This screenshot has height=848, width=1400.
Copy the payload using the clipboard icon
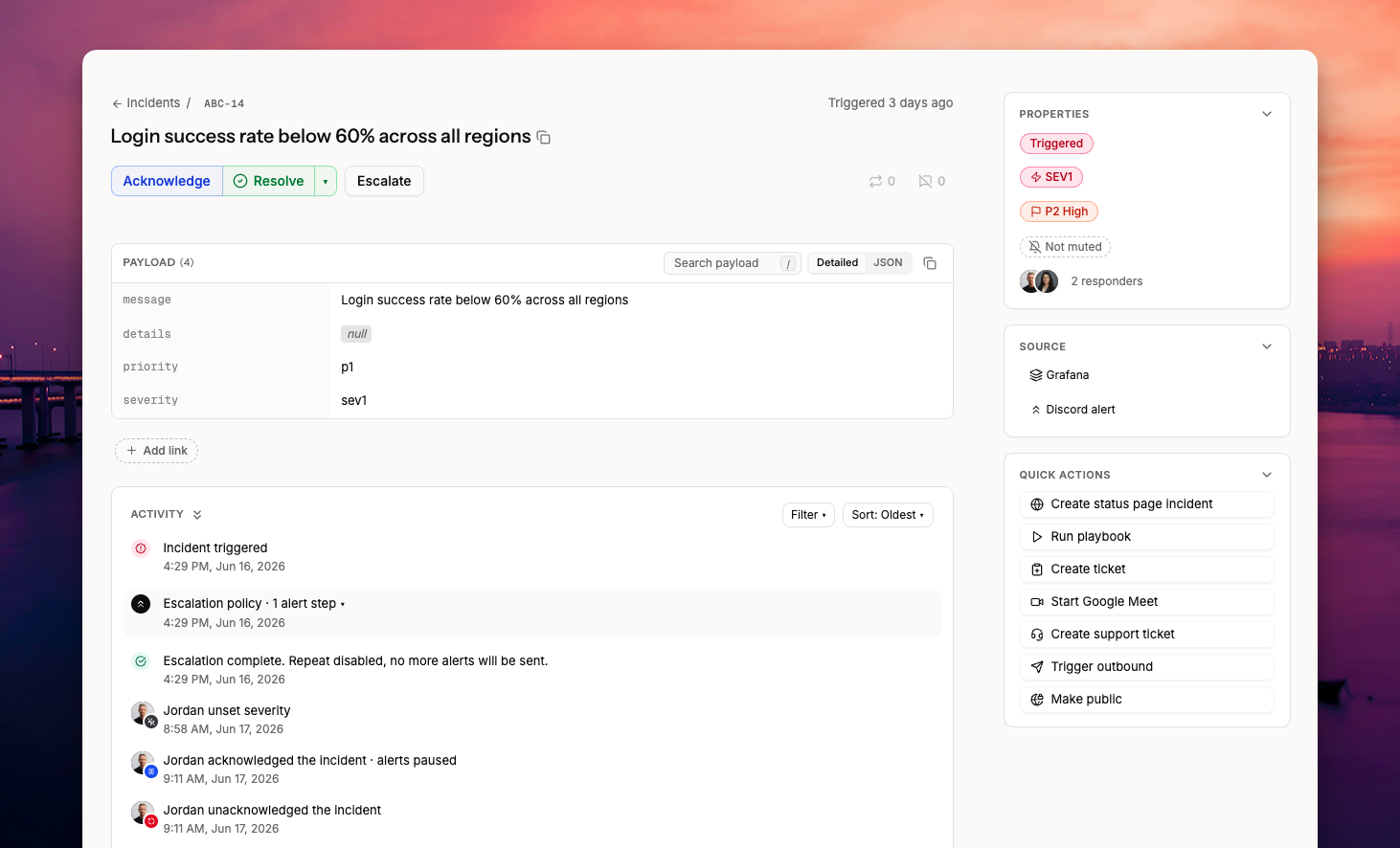[x=930, y=263]
